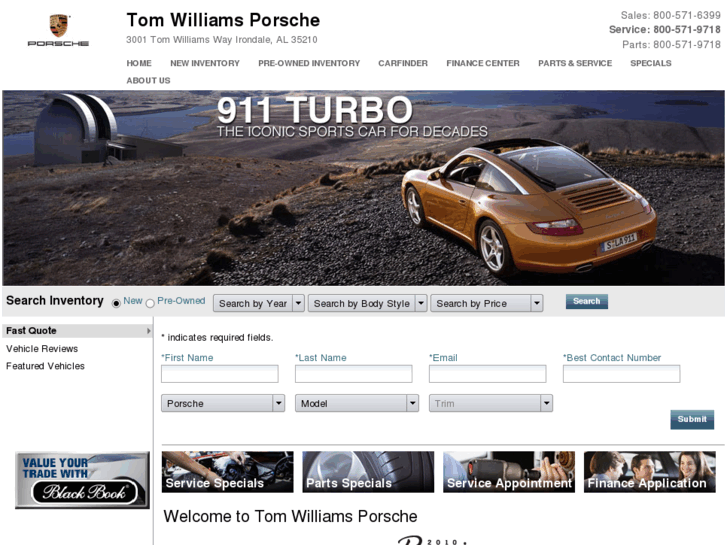Image resolution: width=727 pixels, height=545 pixels.
Task: Open the Search by Year dropdown
Action: 259,303
